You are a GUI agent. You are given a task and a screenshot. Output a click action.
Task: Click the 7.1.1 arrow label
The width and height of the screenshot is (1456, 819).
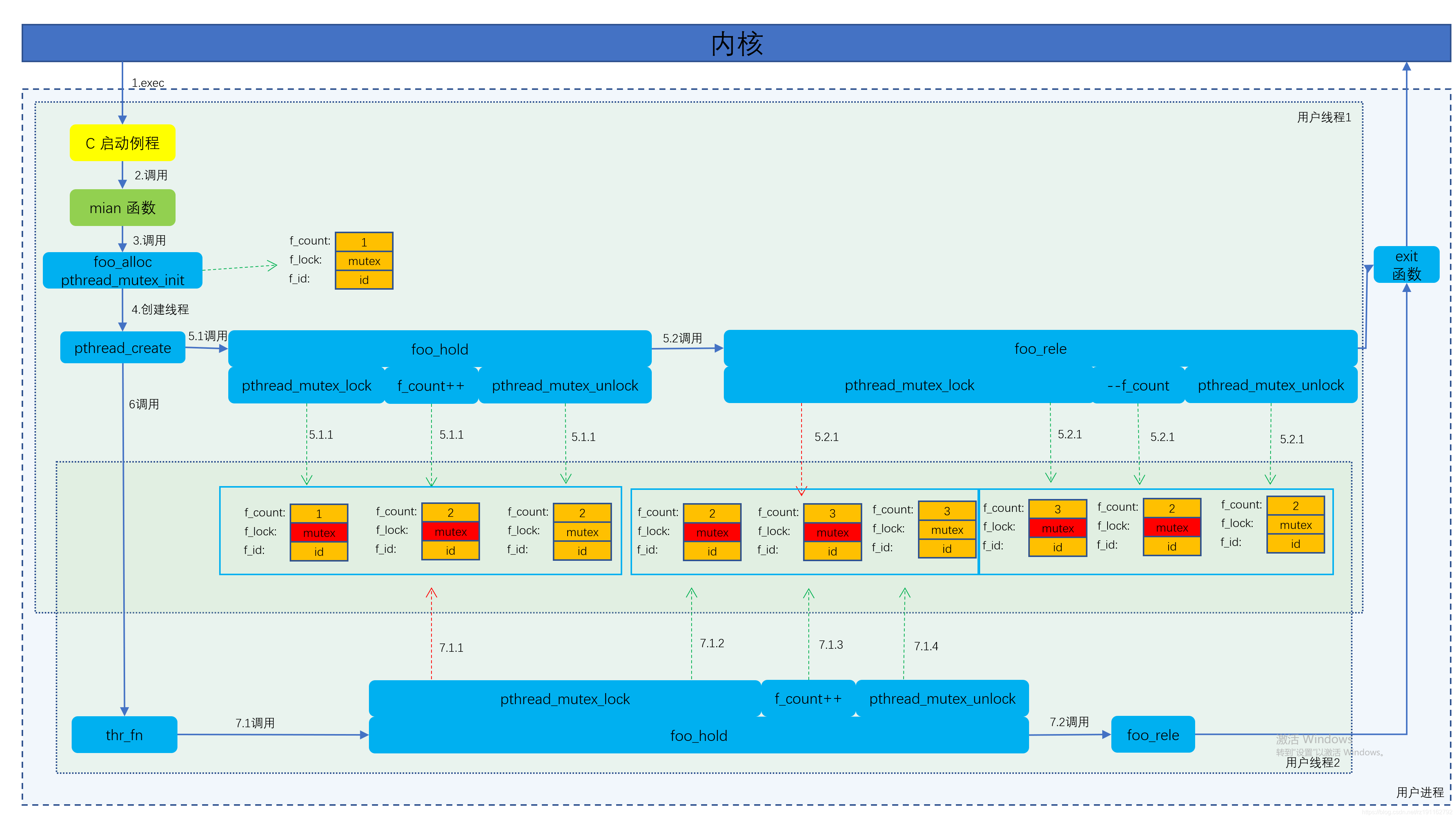click(451, 648)
